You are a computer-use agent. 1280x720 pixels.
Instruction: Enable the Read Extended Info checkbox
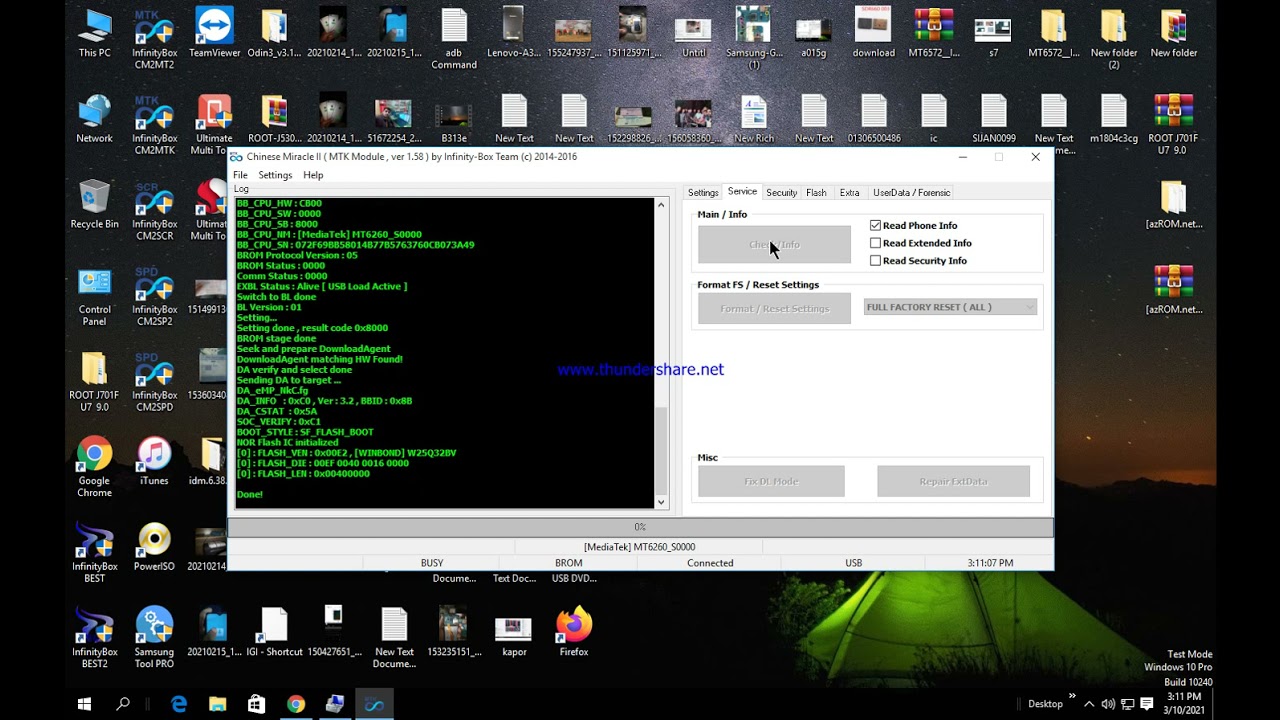click(876, 243)
